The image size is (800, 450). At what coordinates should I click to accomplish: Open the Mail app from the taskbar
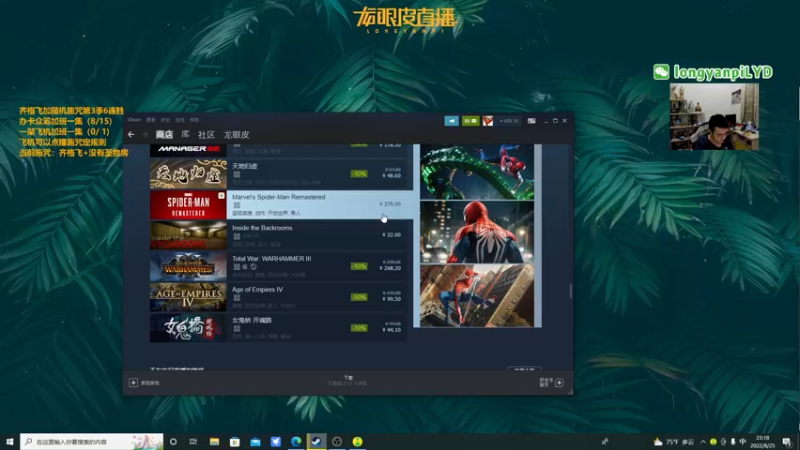click(255, 441)
